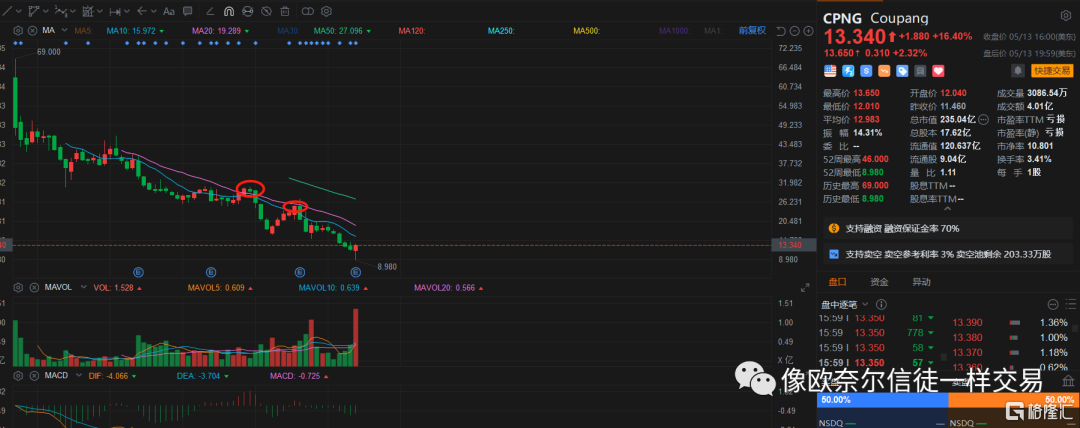The width and height of the screenshot is (1080, 428).
Task: Remove the MAVOL indicator
Action: 32,287
